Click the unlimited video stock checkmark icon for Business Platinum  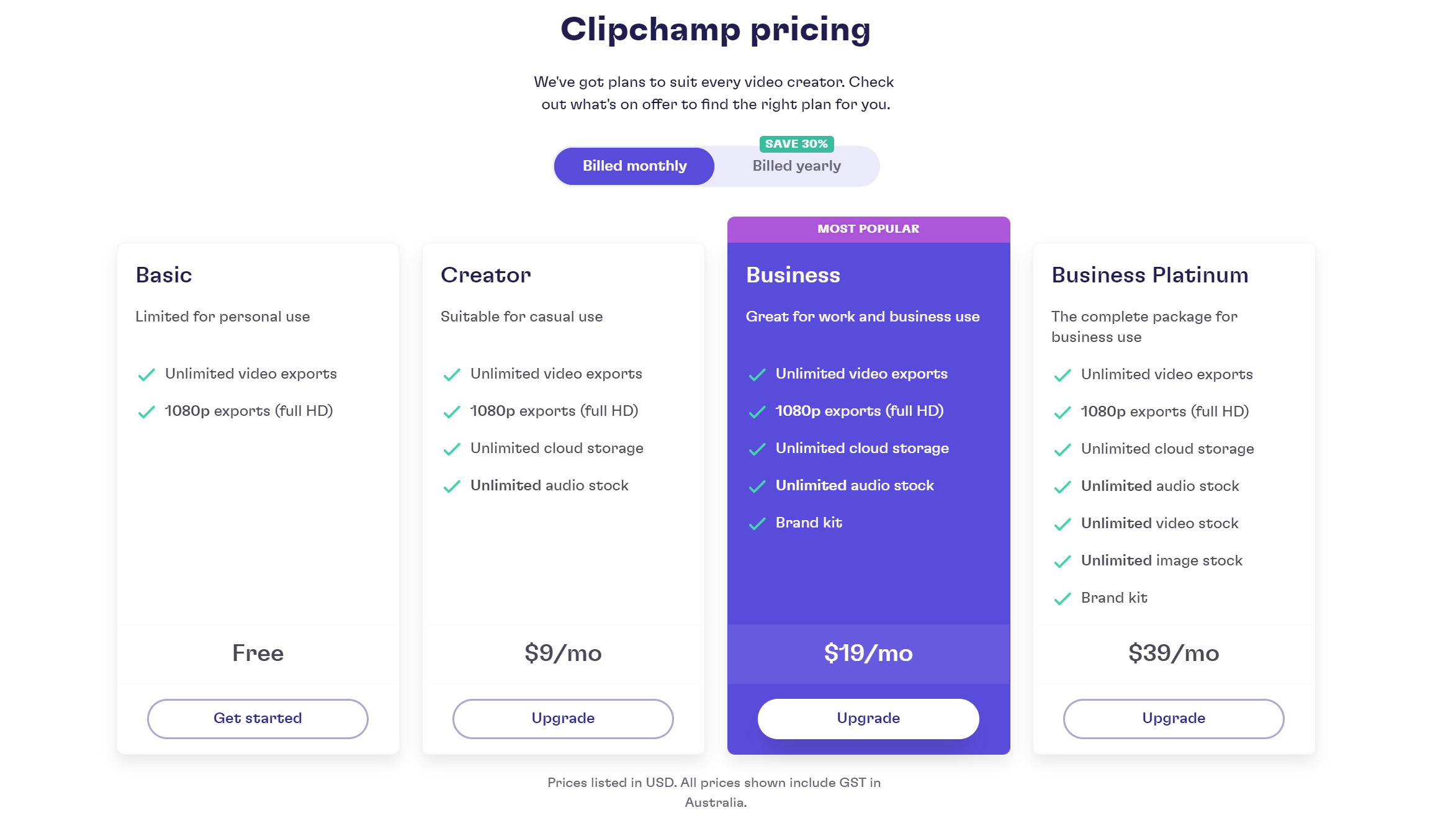coord(1062,523)
